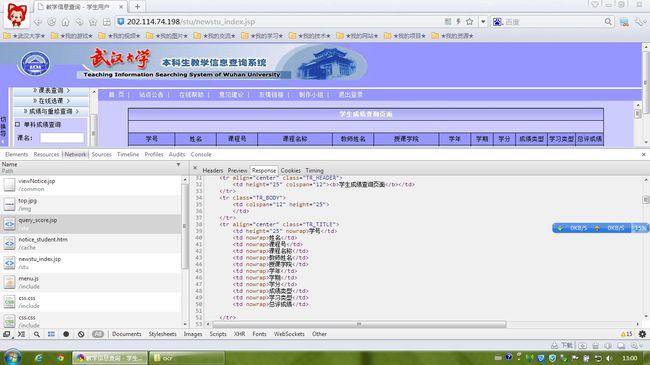Close the devtools panel with X
The image size is (650, 365).
click(643, 154)
